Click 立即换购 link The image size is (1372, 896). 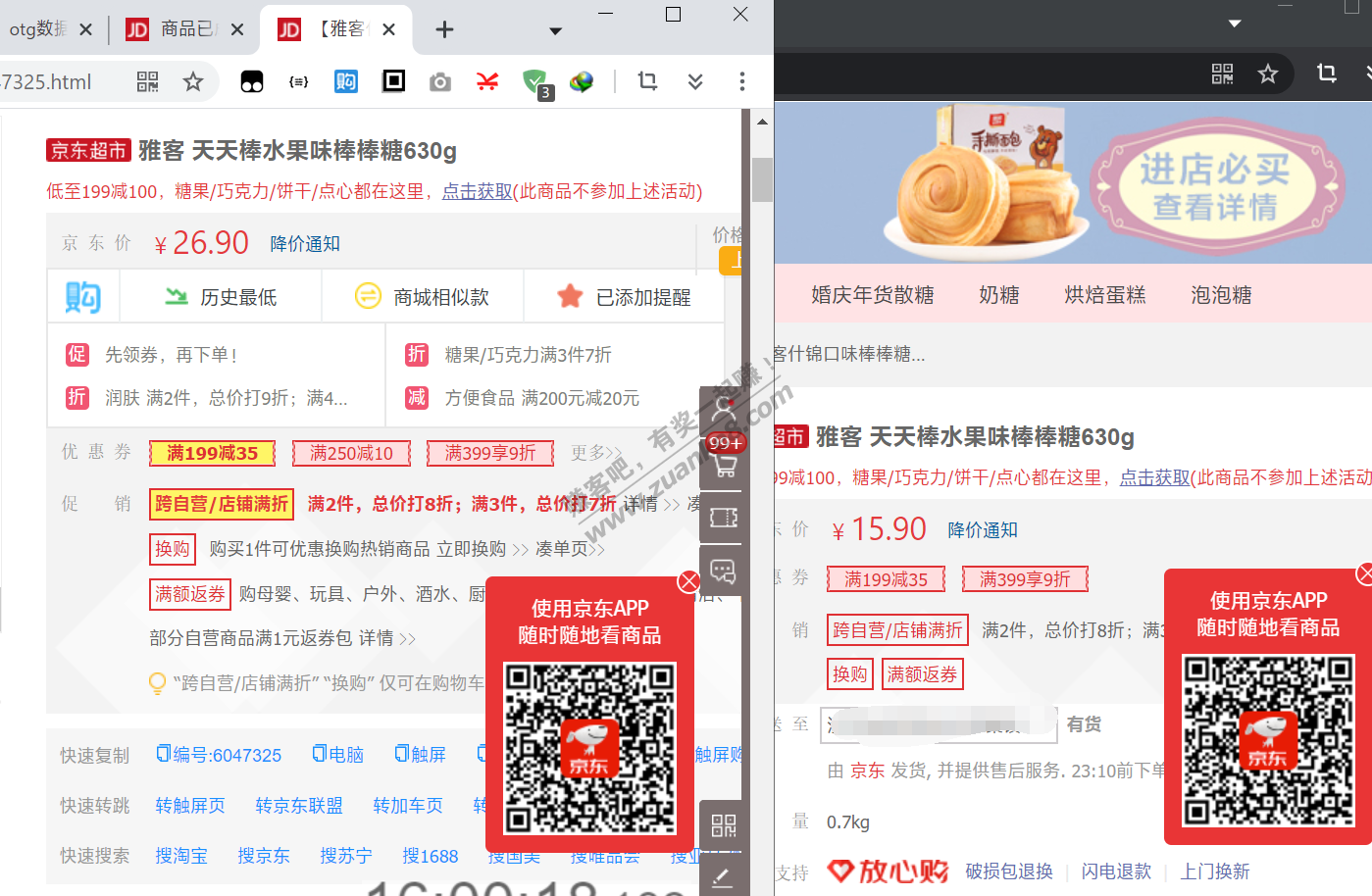tap(471, 549)
